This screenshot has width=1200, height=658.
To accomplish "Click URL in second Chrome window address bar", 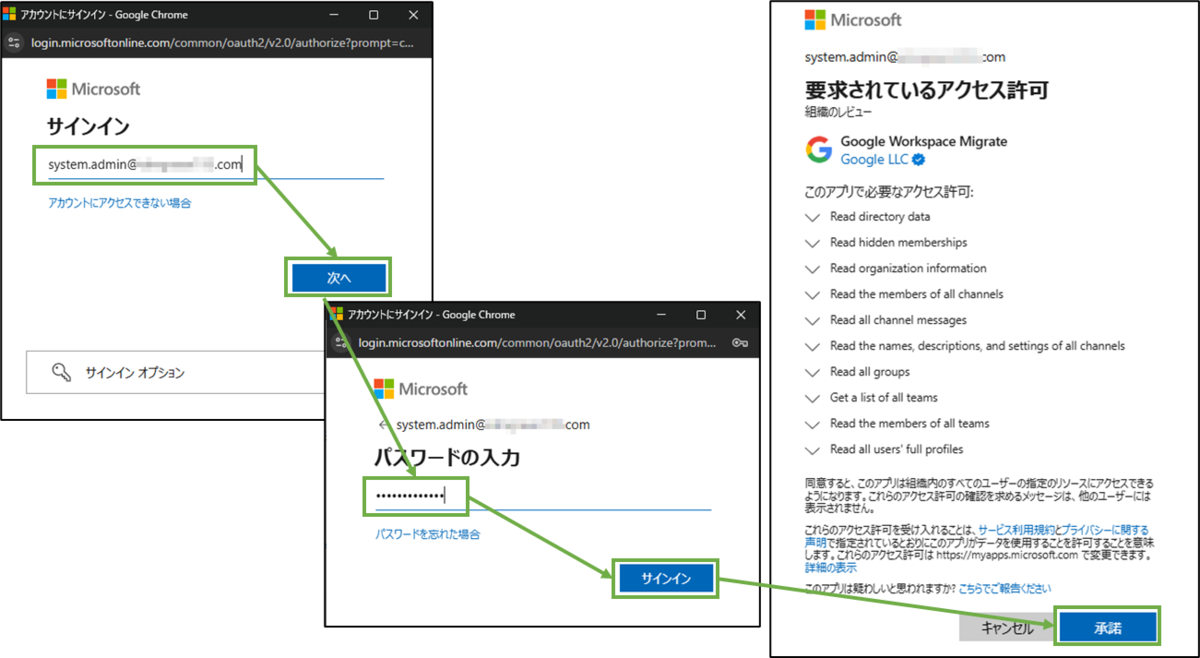I will pyautogui.click(x=537, y=342).
